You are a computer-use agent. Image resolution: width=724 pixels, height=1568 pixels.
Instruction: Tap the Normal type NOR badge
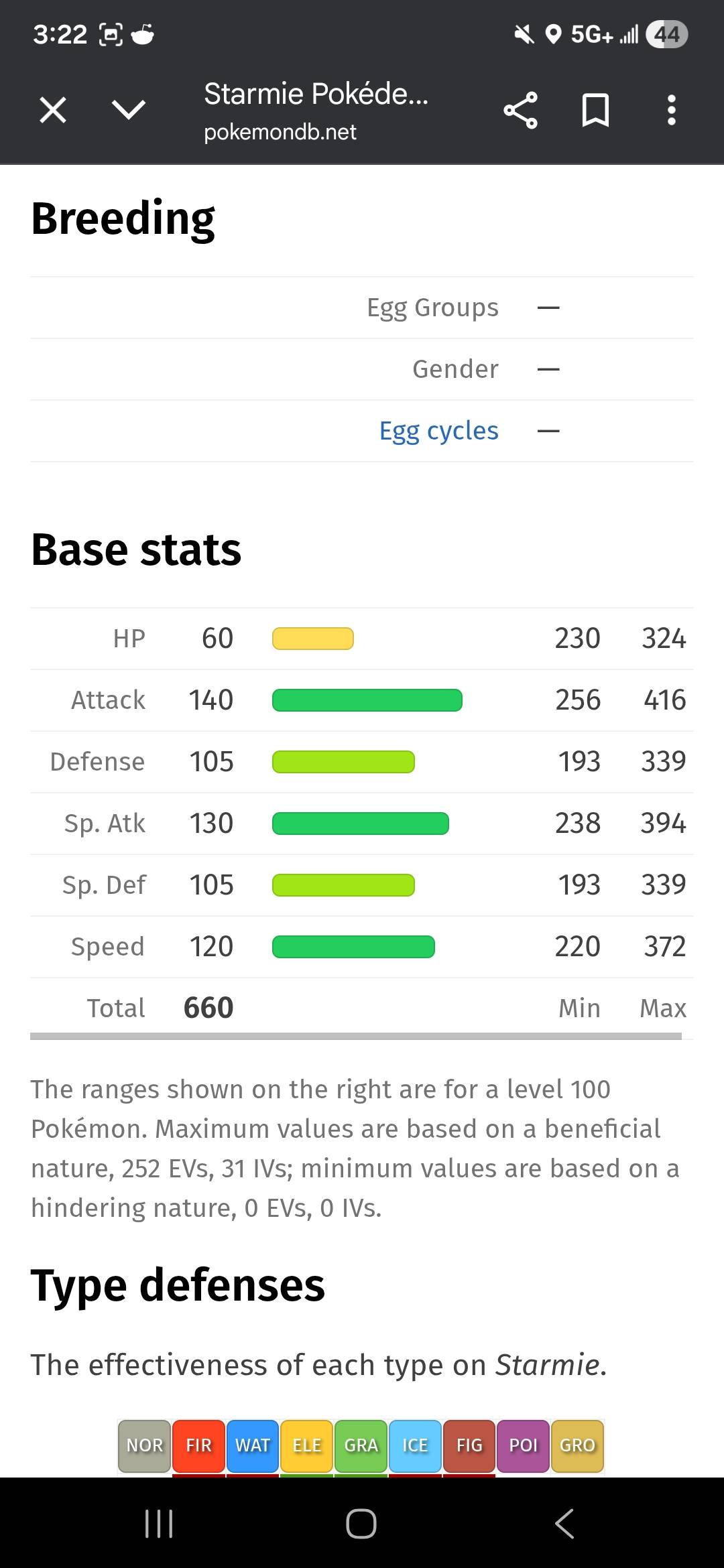point(144,1445)
